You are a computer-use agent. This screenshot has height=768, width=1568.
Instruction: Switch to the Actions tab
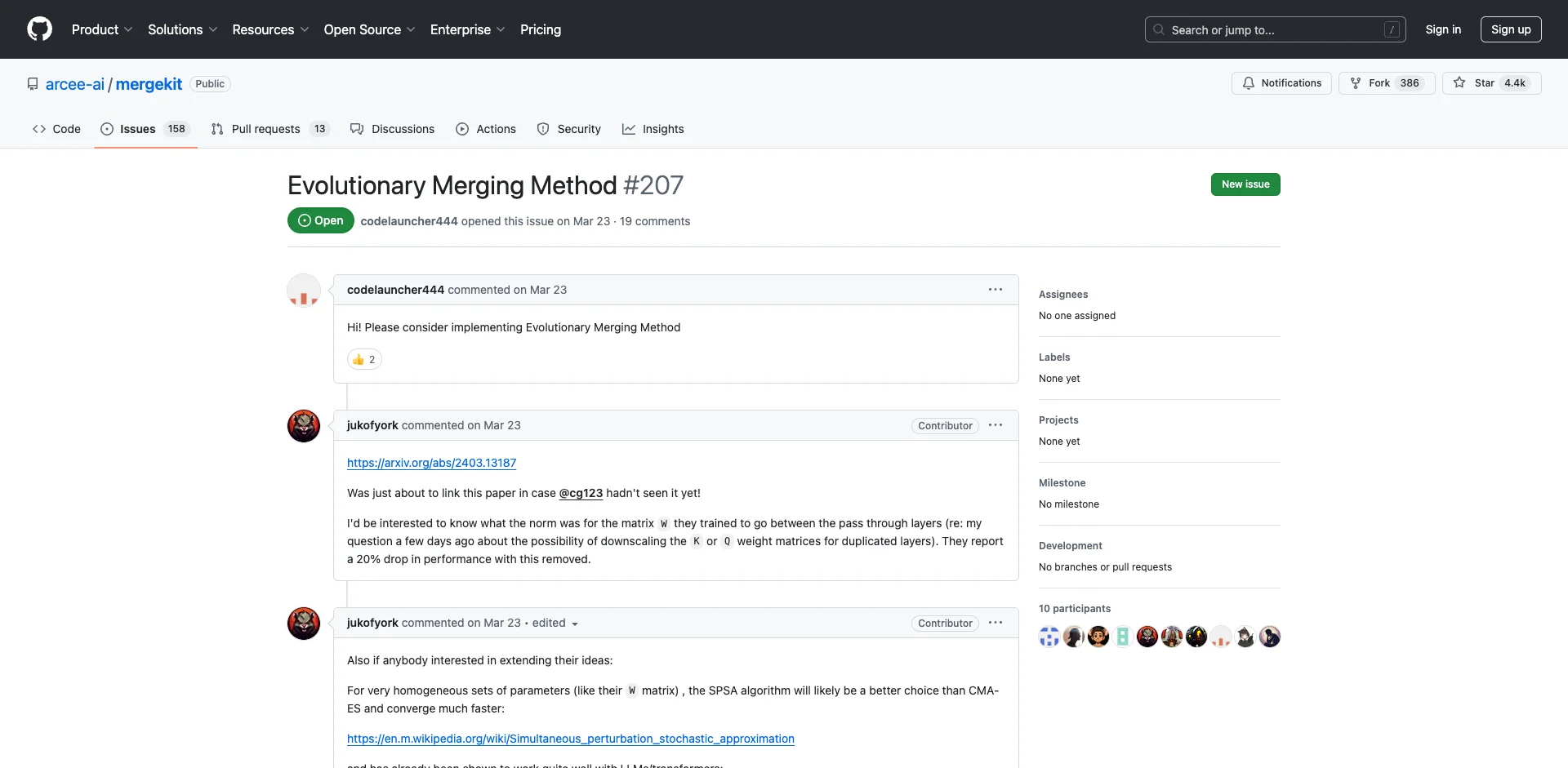(x=486, y=129)
